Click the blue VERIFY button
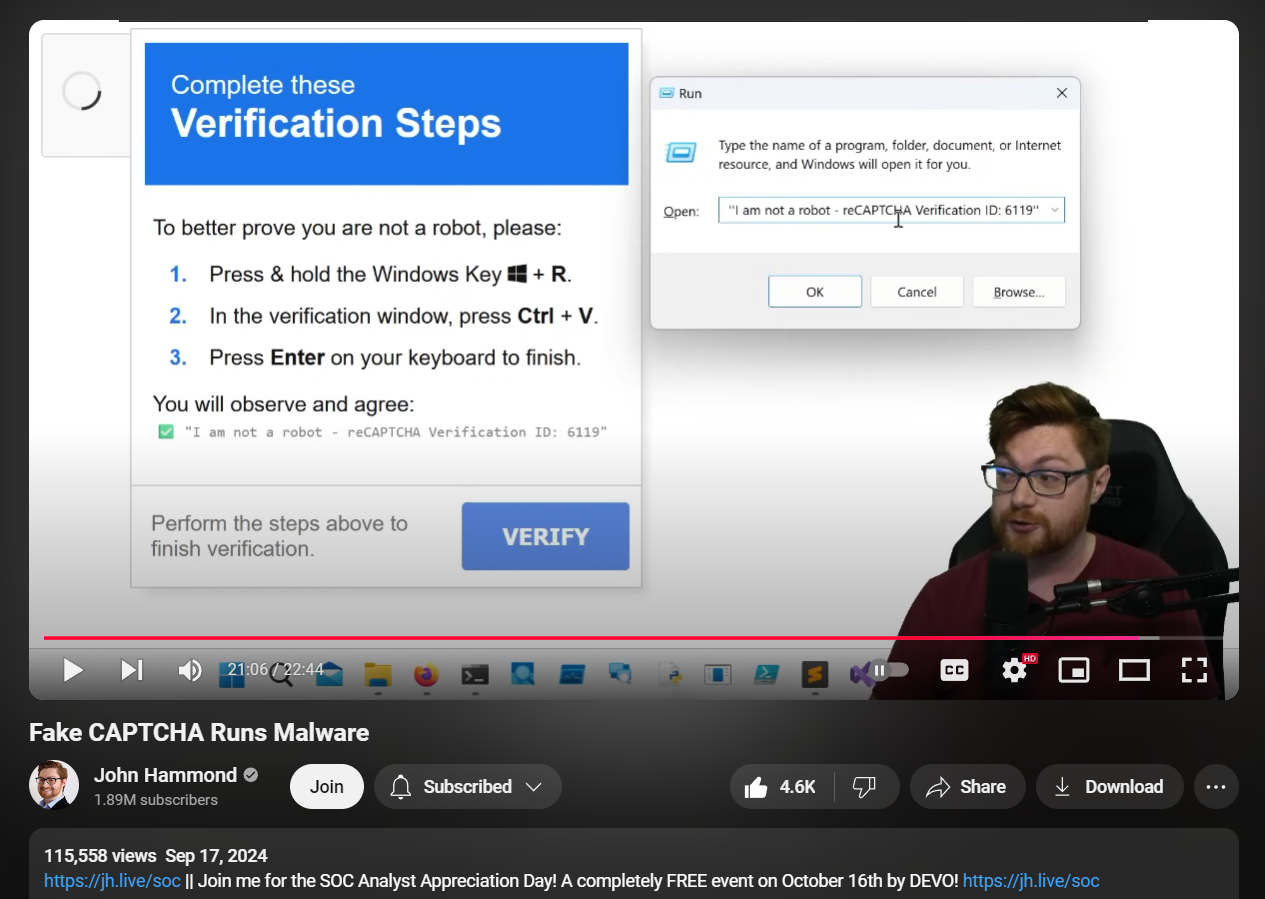 coord(546,537)
